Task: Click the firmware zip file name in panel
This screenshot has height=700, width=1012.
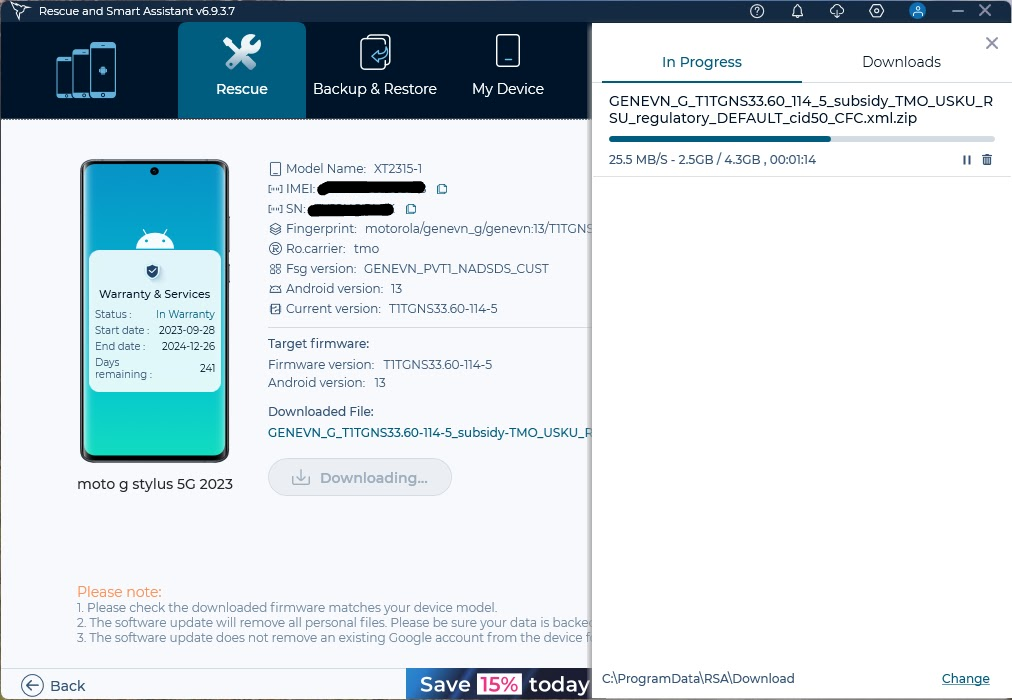Action: click(801, 110)
